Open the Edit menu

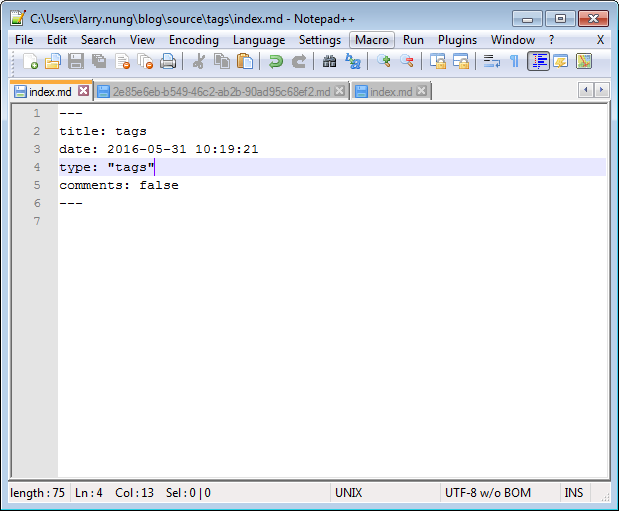pos(57,40)
